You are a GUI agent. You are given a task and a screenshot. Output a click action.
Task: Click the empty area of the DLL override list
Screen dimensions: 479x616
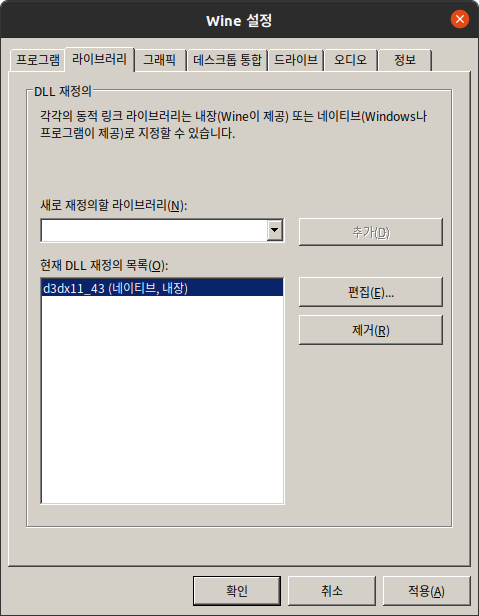[162, 399]
